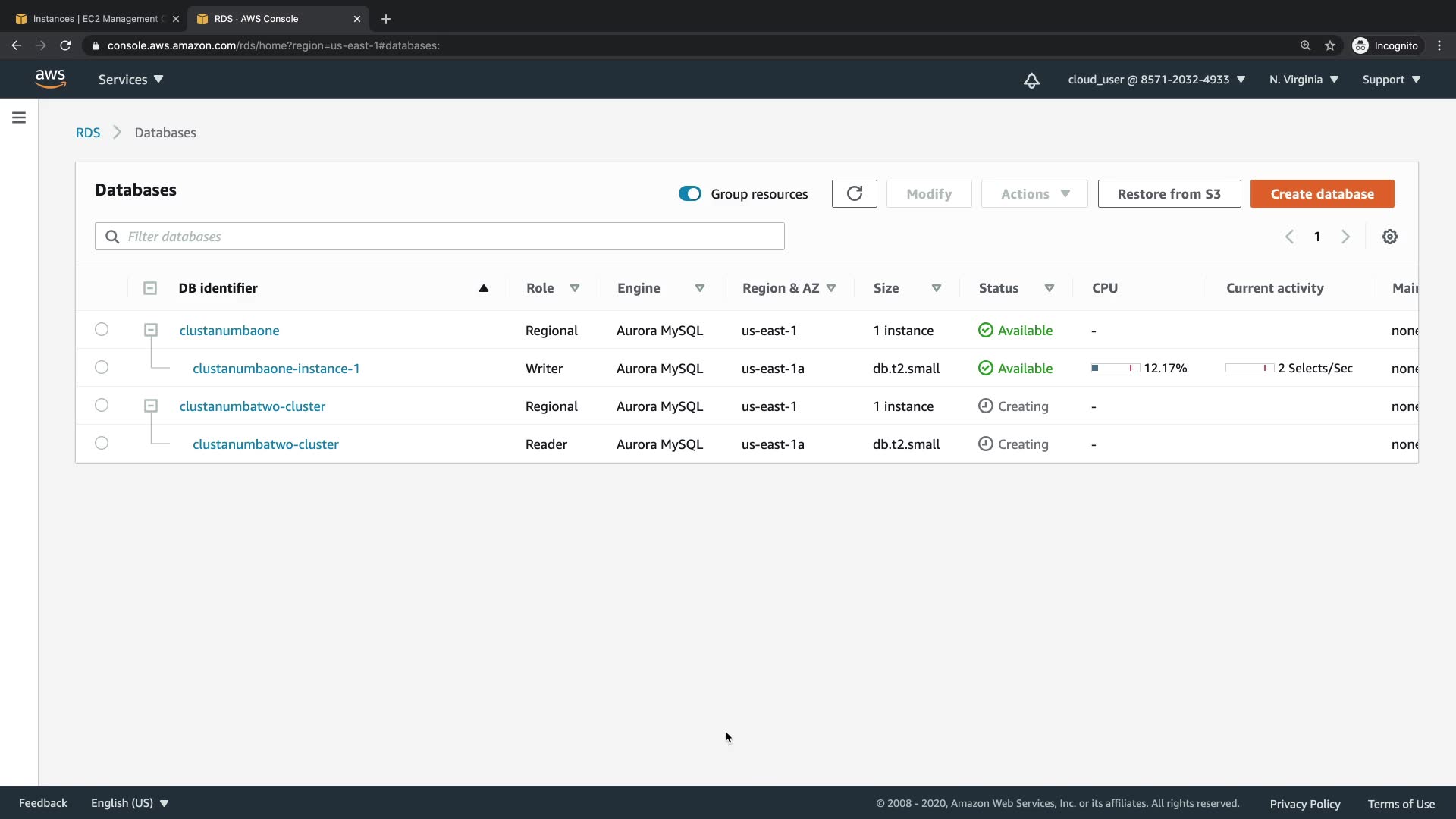Switch to EC2 Instances browser tab
The width and height of the screenshot is (1456, 819).
[x=95, y=19]
